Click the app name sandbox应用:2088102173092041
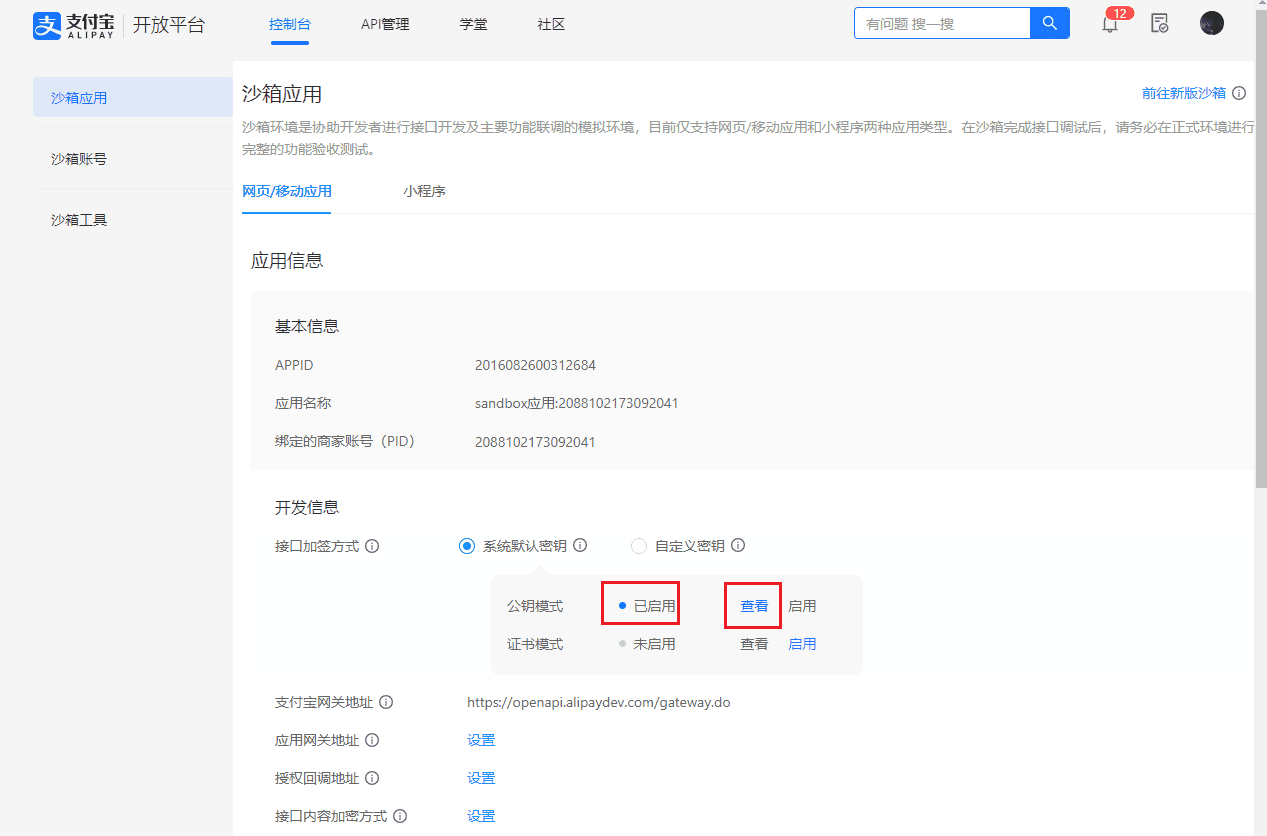The height and width of the screenshot is (836, 1267). point(577,403)
